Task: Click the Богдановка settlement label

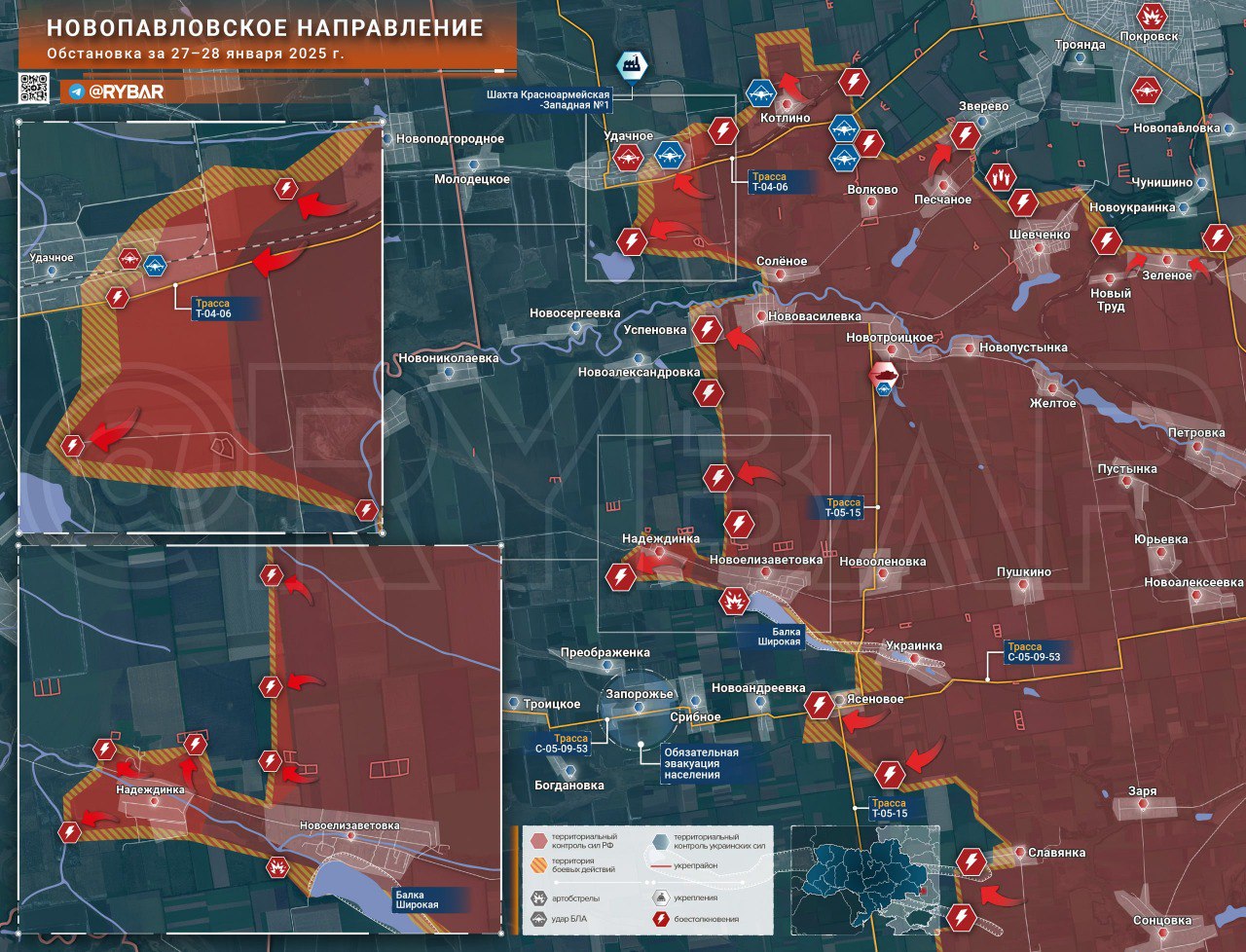Action: 569,785
